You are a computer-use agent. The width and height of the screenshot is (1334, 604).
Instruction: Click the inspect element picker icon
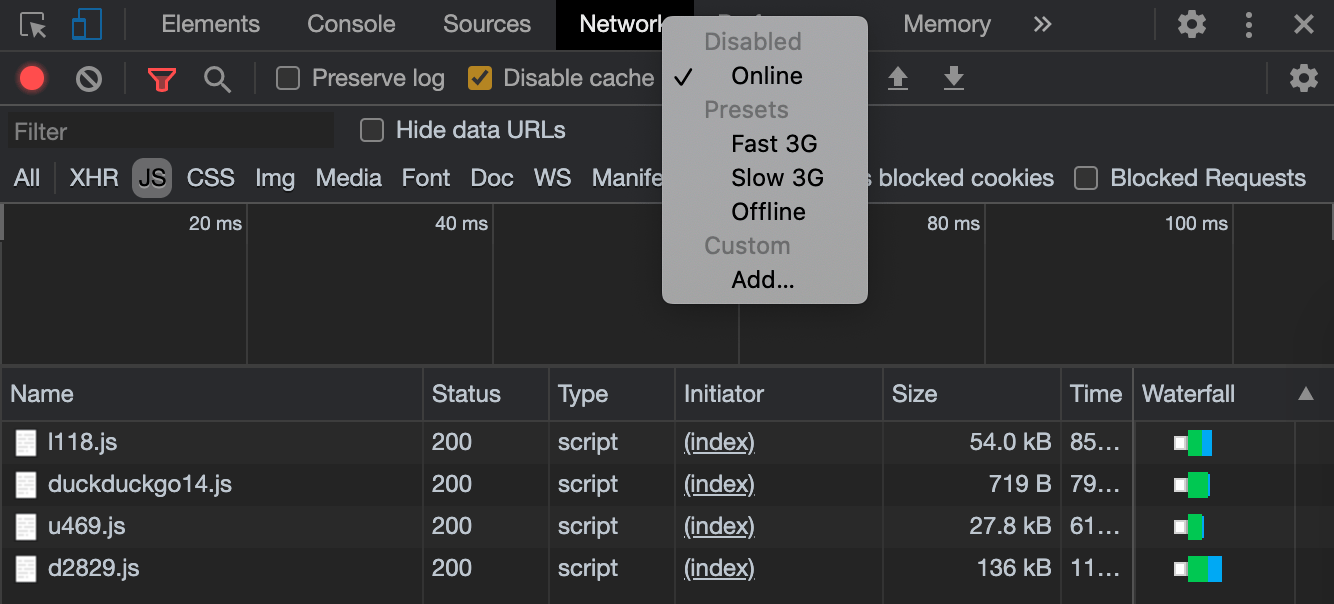coord(33,25)
